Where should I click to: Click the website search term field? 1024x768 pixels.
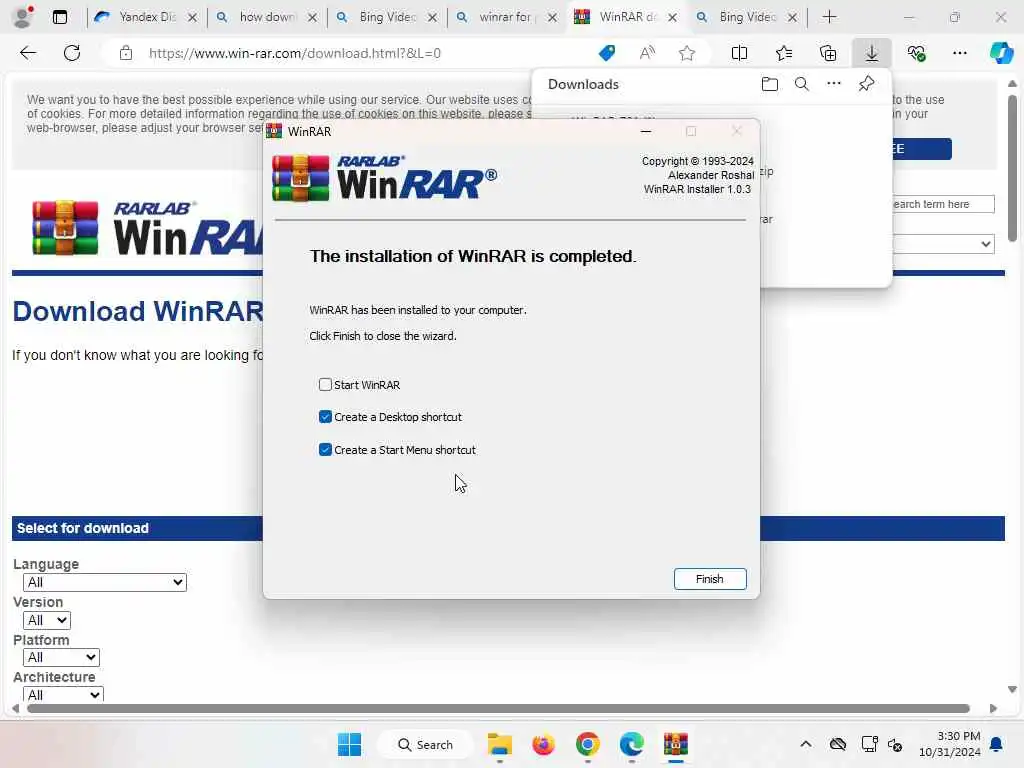pyautogui.click(x=943, y=204)
